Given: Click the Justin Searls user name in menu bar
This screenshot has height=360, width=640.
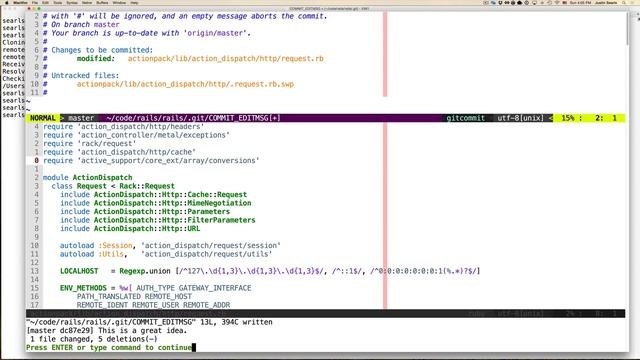Looking at the screenshot, I should pos(606,2).
